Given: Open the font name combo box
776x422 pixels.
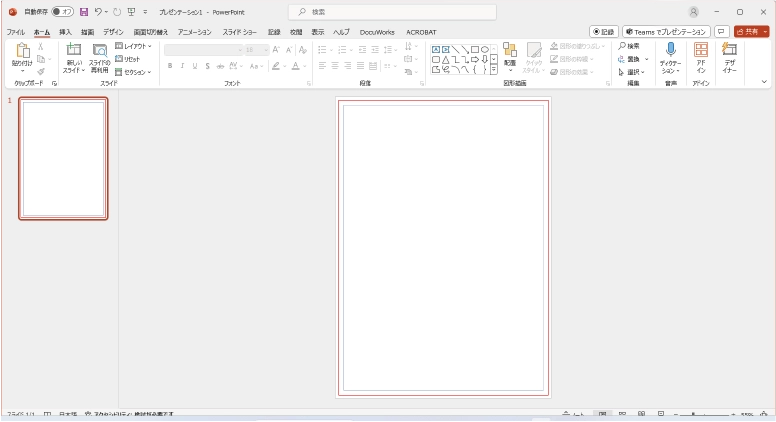Looking at the screenshot, I should [x=203, y=49].
